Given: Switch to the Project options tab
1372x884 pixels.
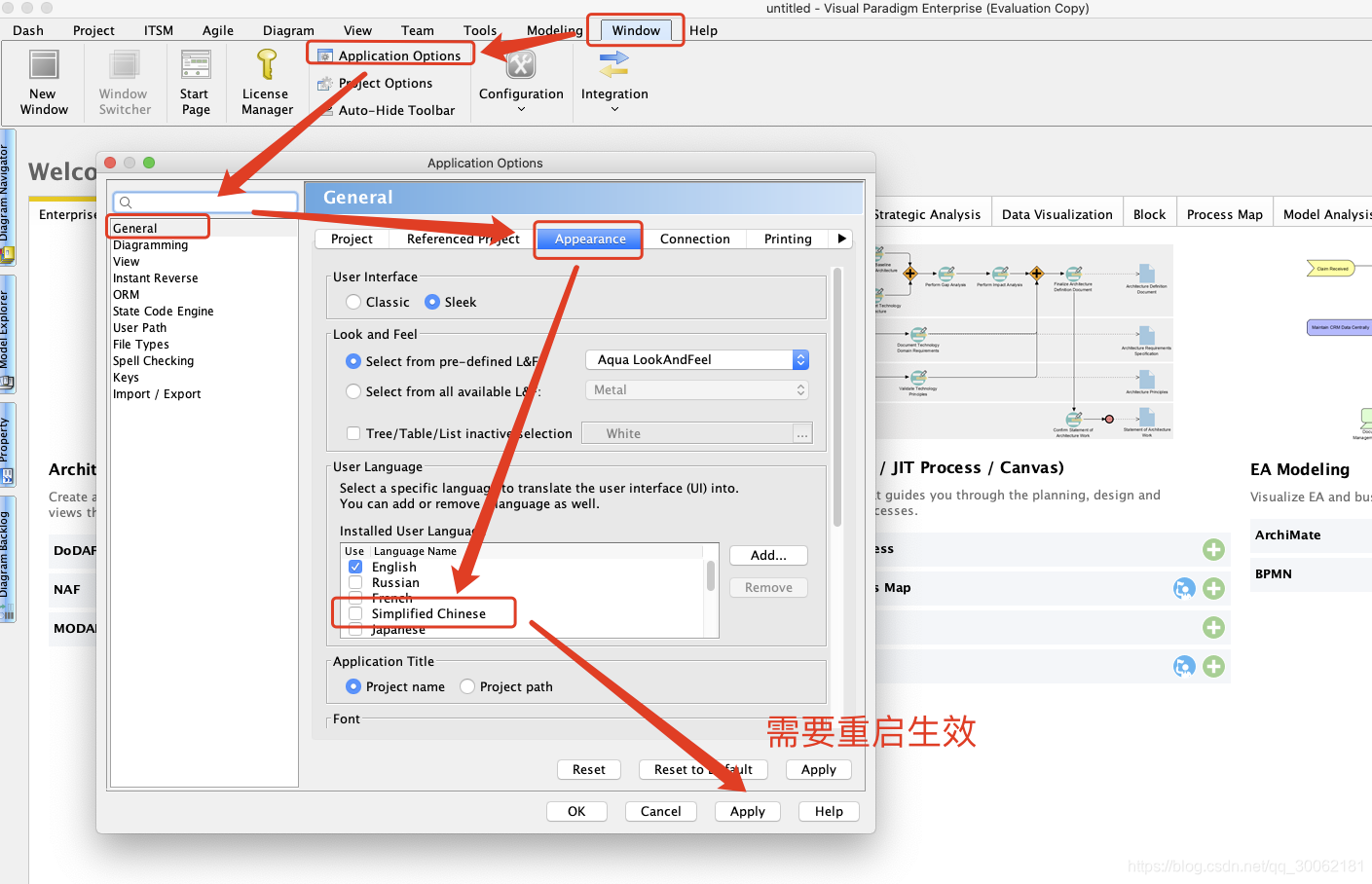Looking at the screenshot, I should (352, 239).
